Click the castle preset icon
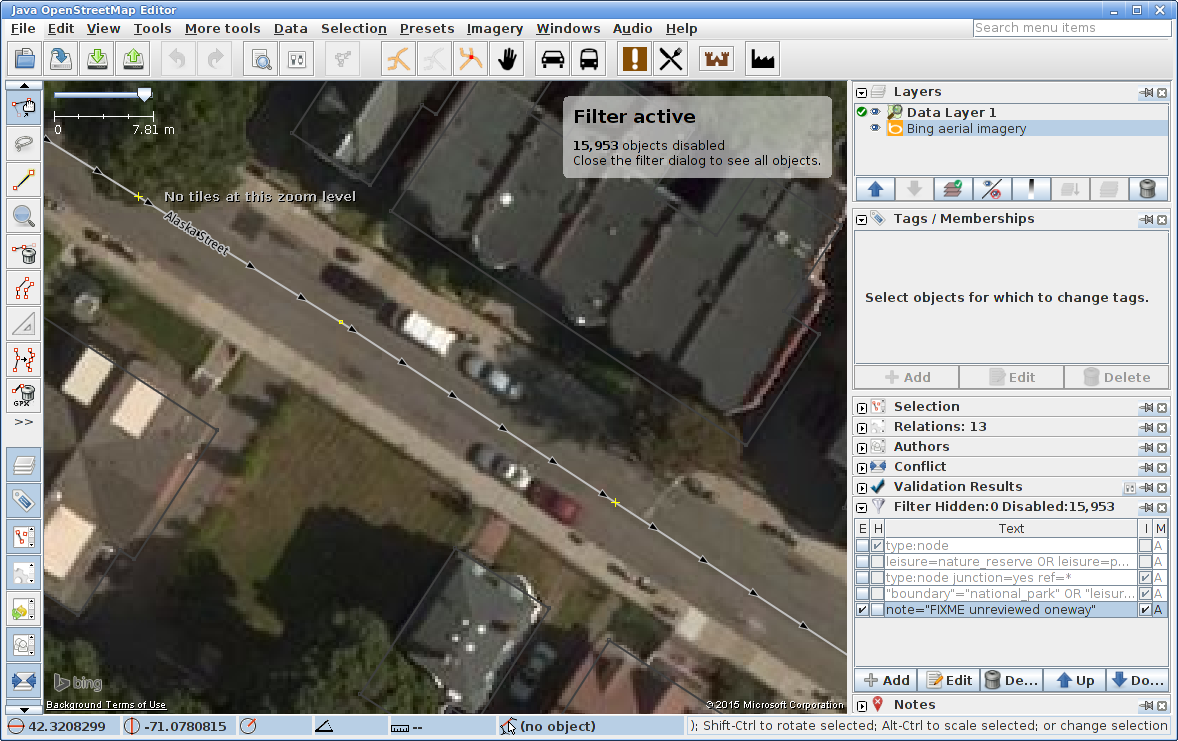Image resolution: width=1178 pixels, height=741 pixels. pos(717,59)
